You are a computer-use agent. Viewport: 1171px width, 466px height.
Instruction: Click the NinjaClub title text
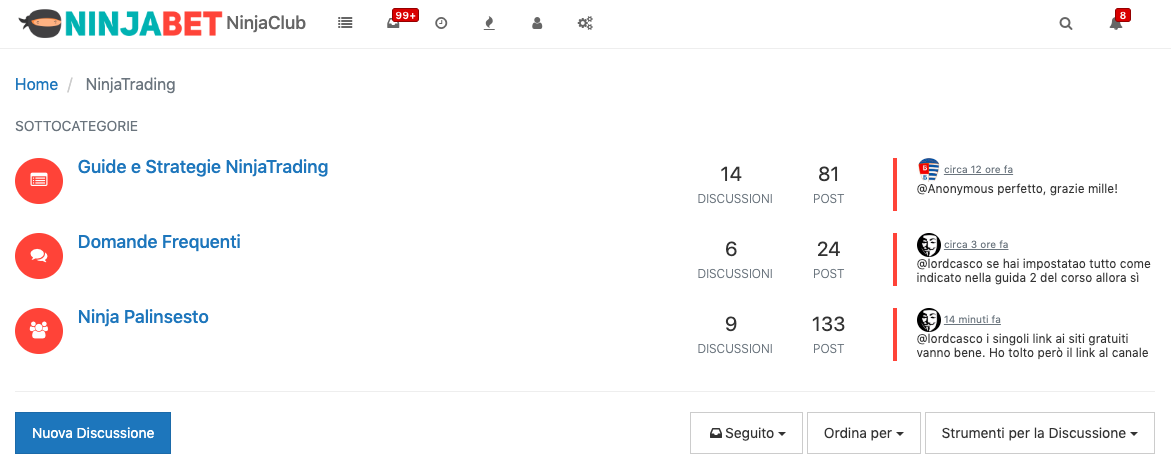pos(266,23)
